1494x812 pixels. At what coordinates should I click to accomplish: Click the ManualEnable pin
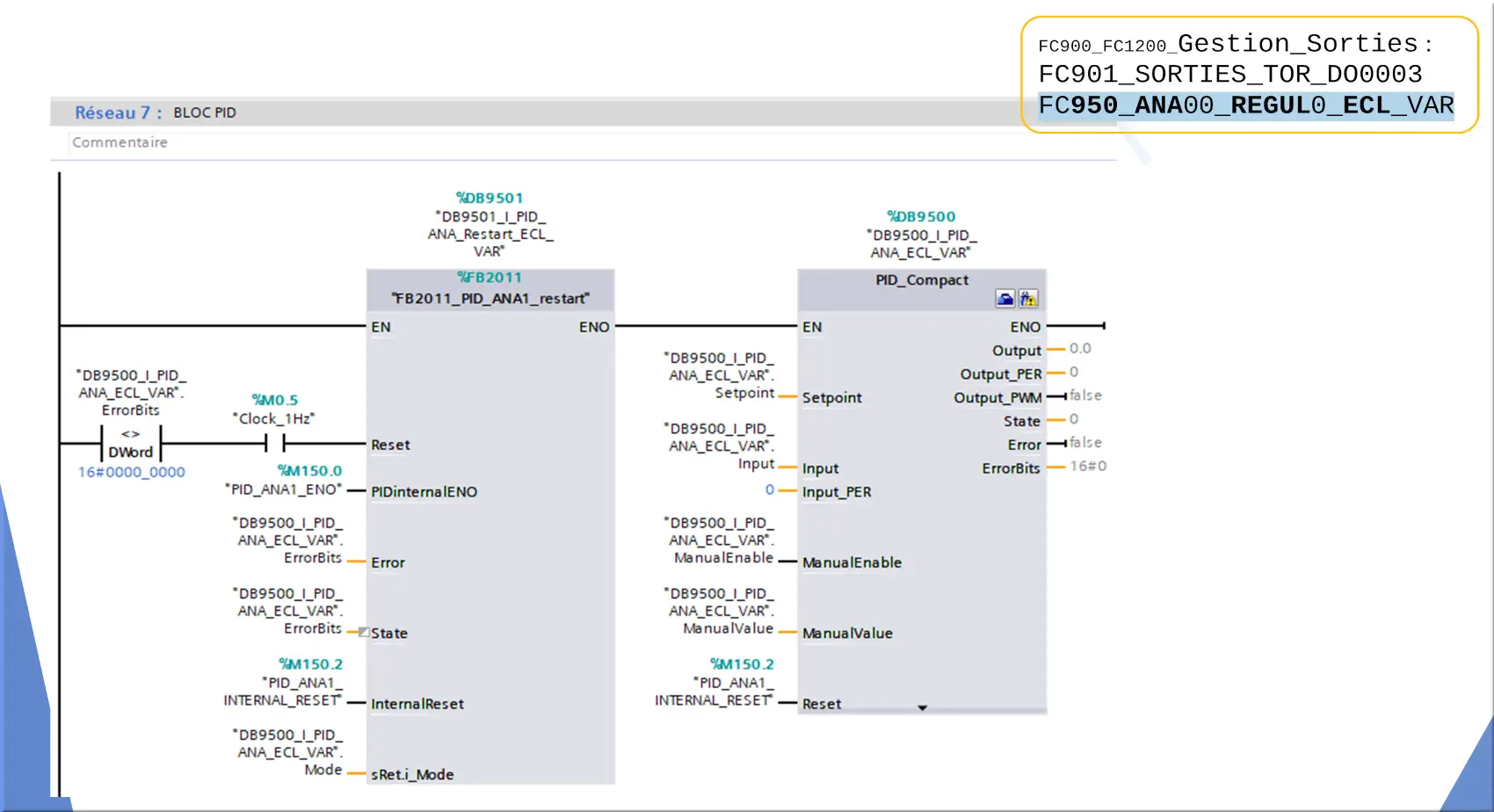pos(852,562)
